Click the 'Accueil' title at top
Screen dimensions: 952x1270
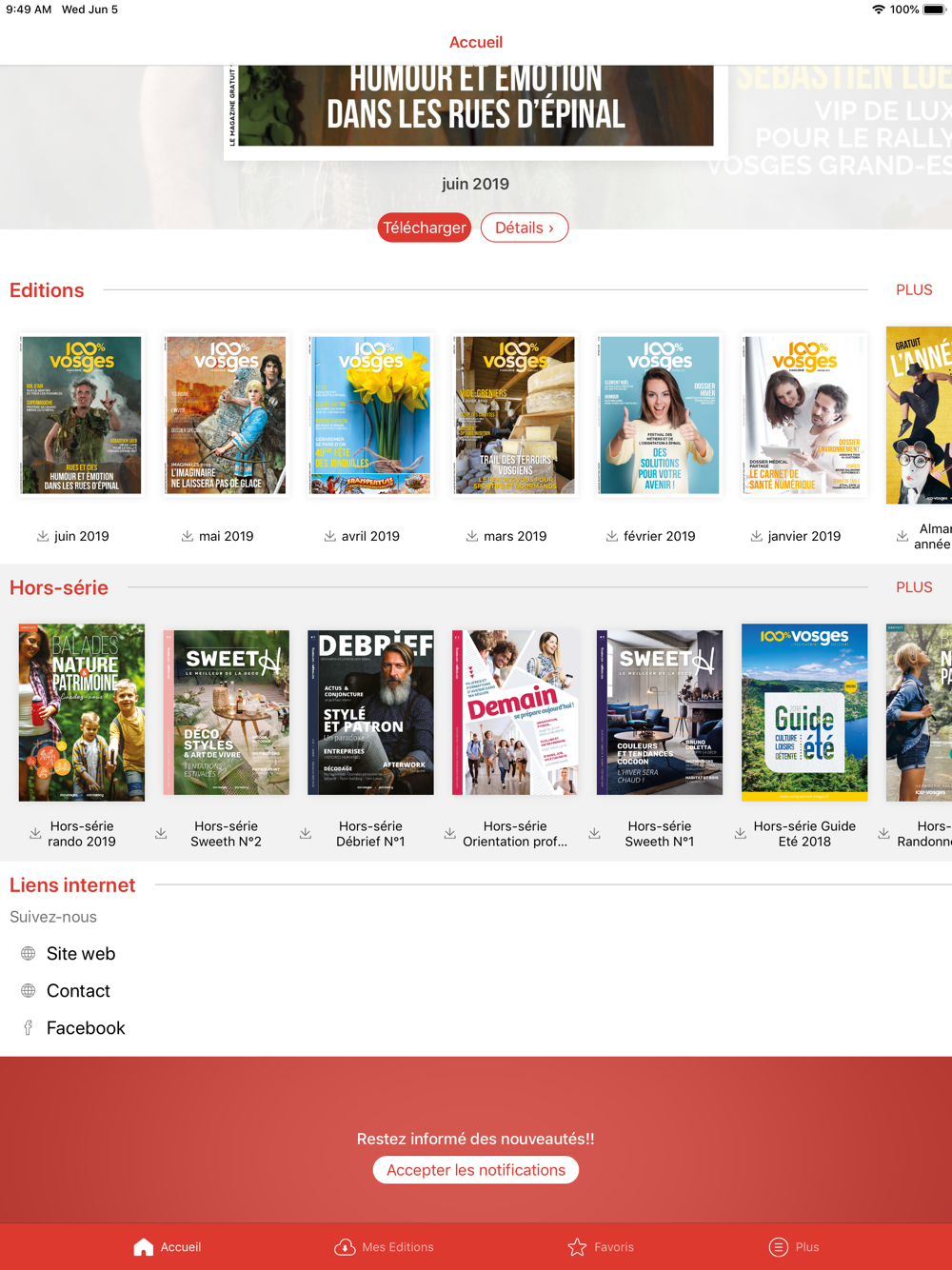[476, 42]
